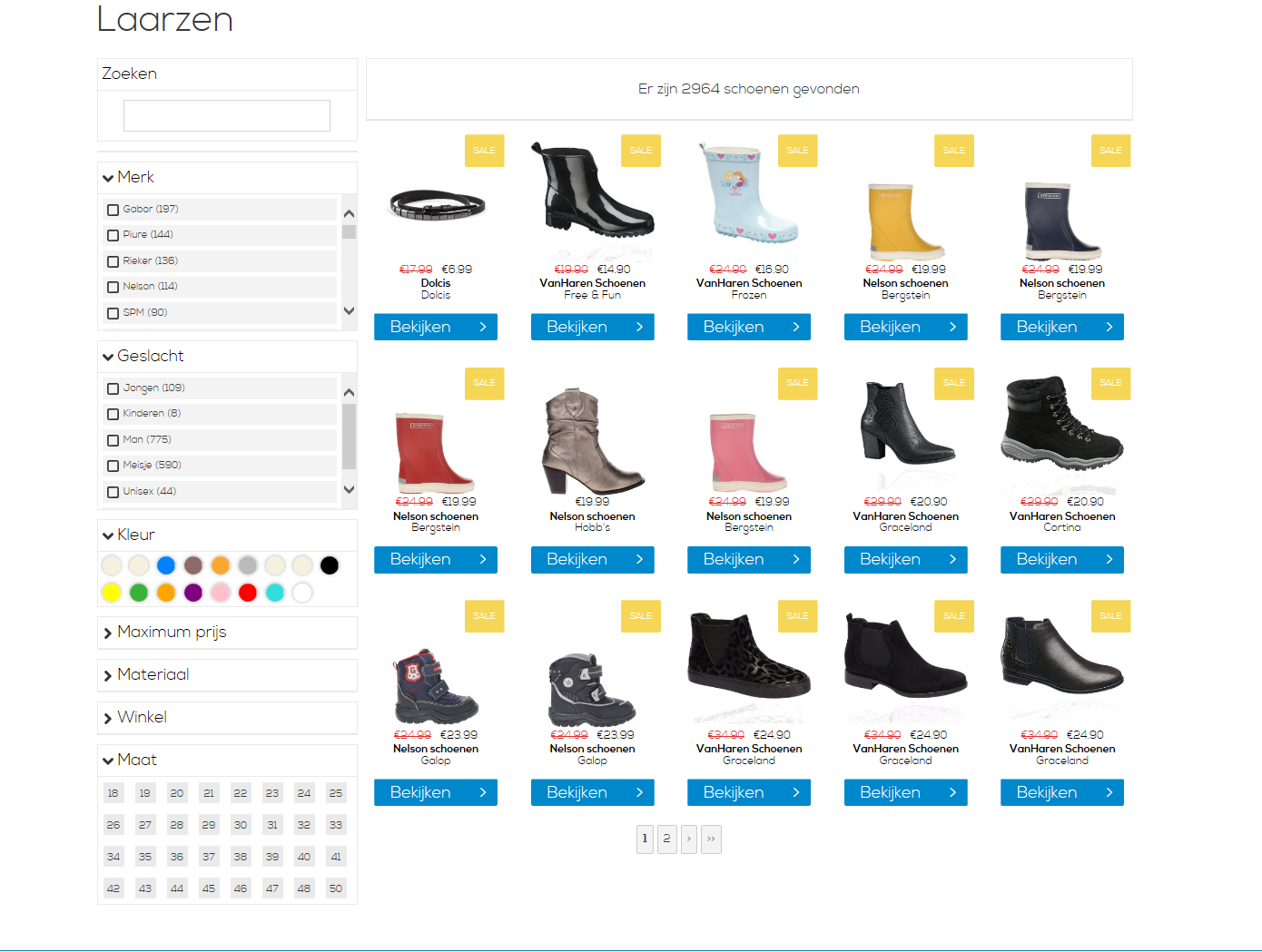Open the navy Bergstein rain boot image
This screenshot has height=952, width=1262.
click(1062, 221)
